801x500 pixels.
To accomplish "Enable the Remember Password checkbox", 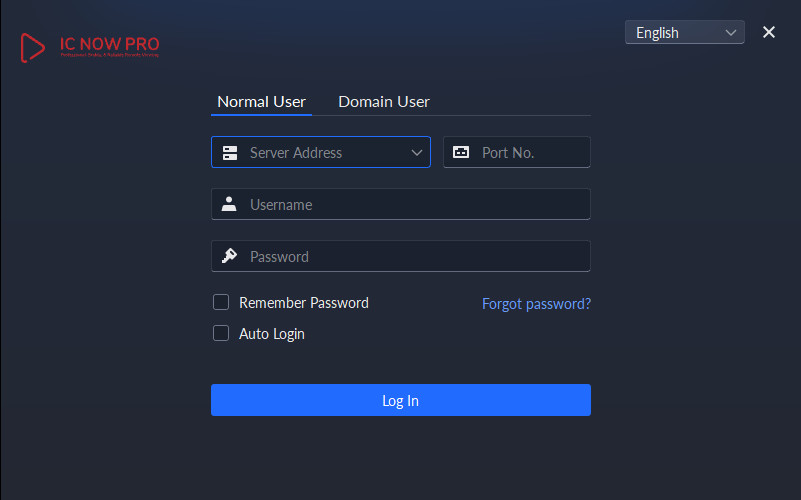I will 221,303.
